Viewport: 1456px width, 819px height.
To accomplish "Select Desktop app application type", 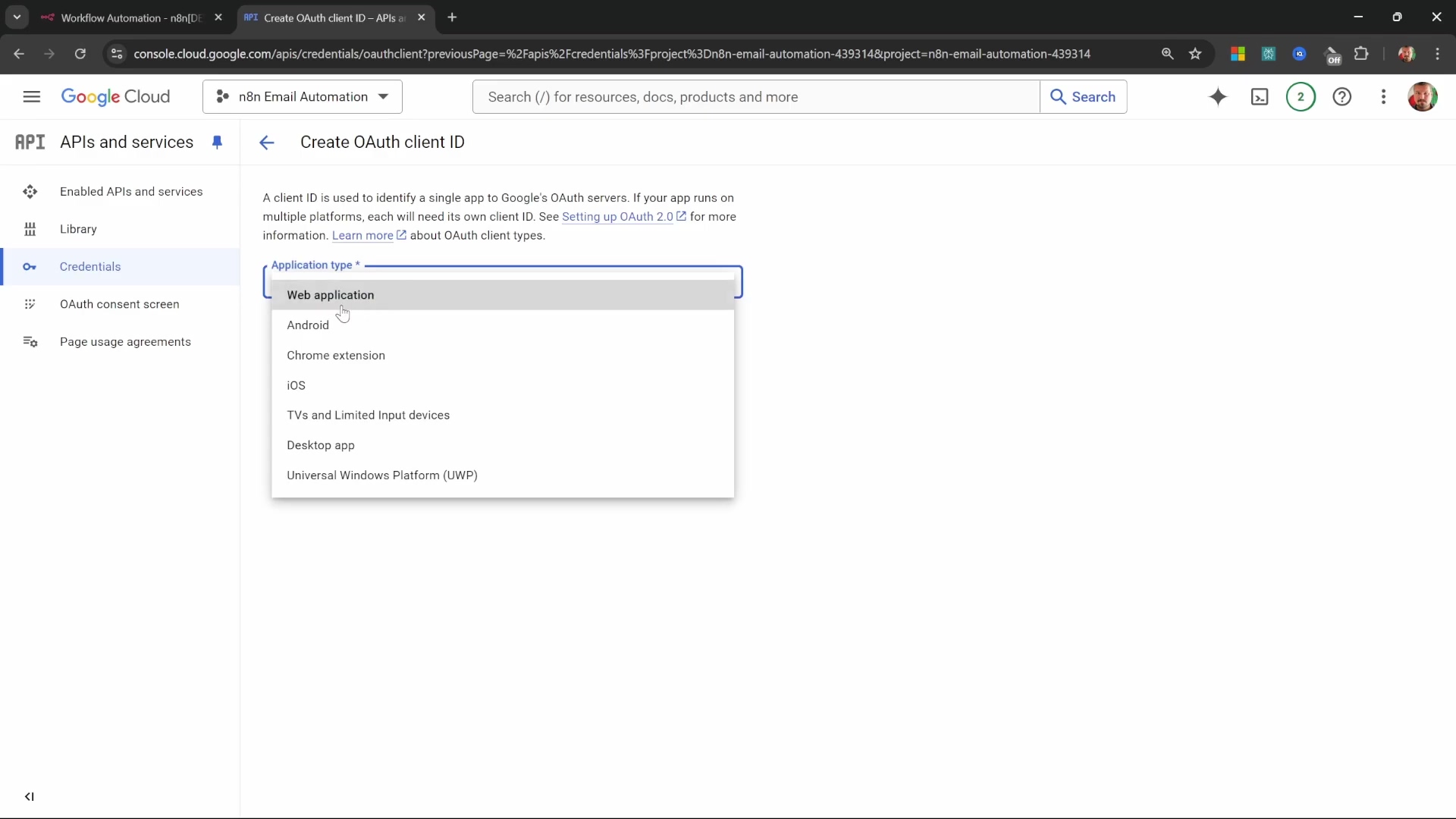I will pos(321,445).
